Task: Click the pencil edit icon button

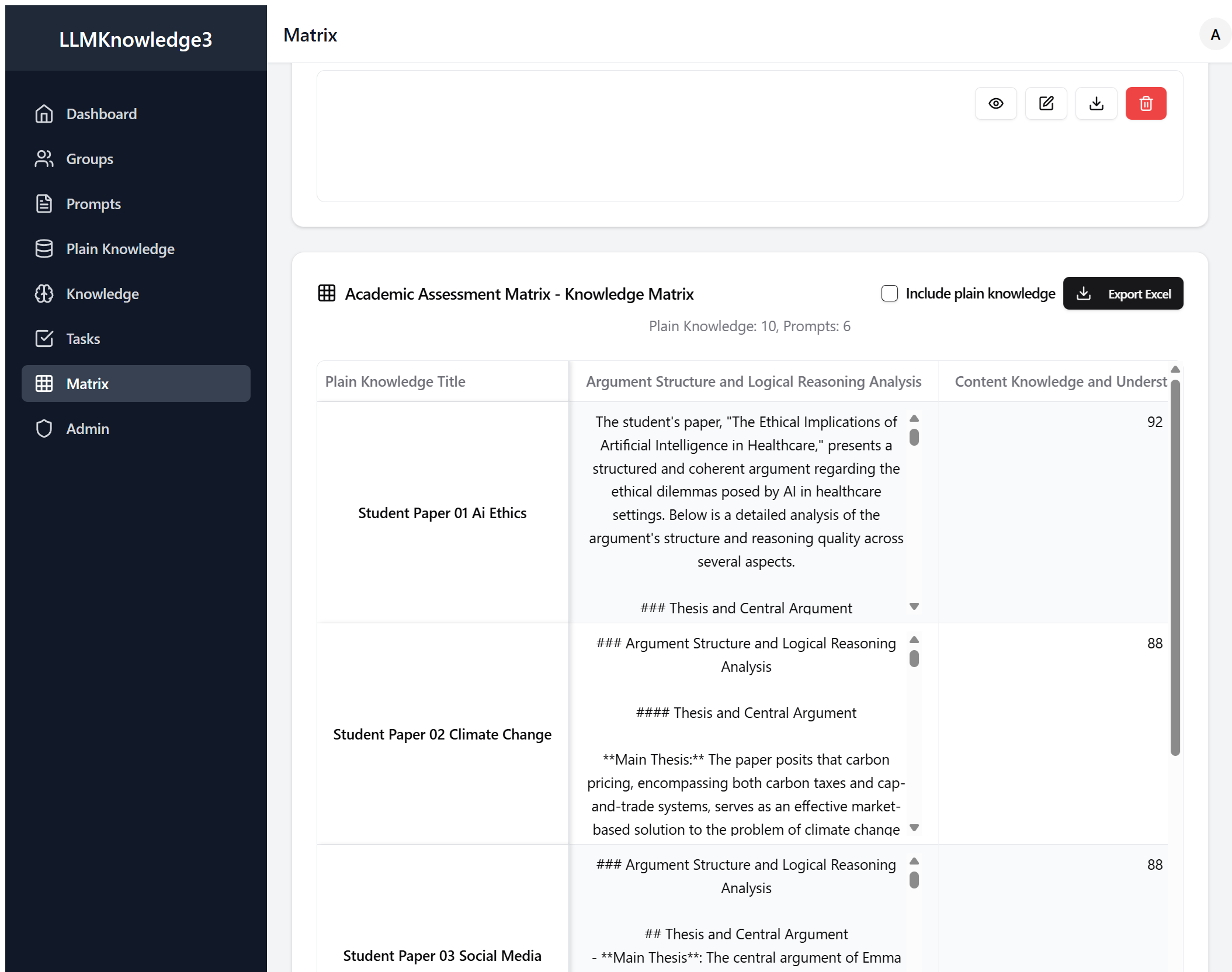Action: coord(1046,103)
